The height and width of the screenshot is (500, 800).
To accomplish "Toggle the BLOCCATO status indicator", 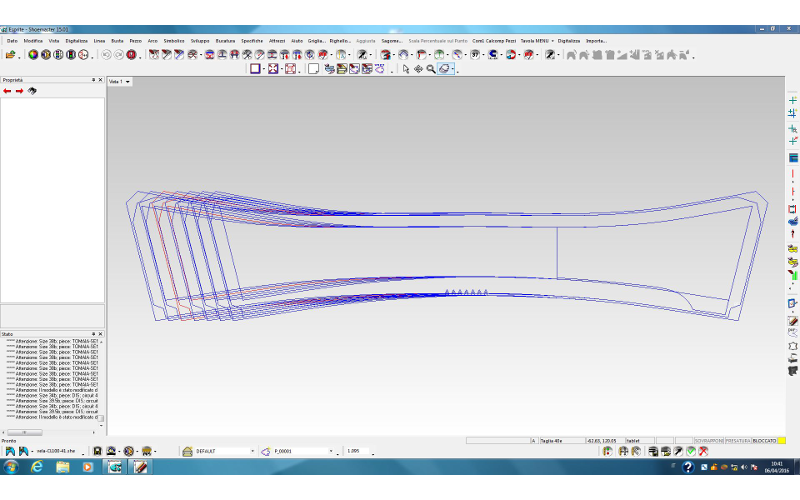I will click(x=765, y=440).
